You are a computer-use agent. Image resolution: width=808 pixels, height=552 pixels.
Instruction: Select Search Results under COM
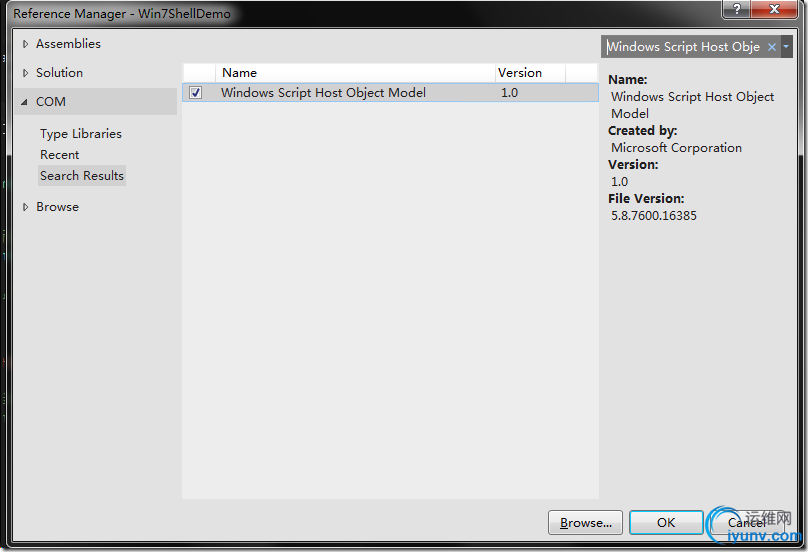click(82, 176)
